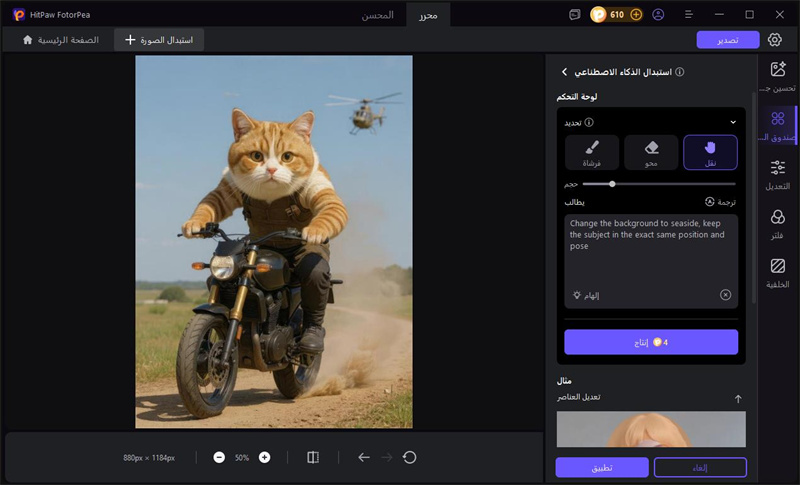Click the gold coin credits icon
The image size is (800, 485).
(x=598, y=15)
